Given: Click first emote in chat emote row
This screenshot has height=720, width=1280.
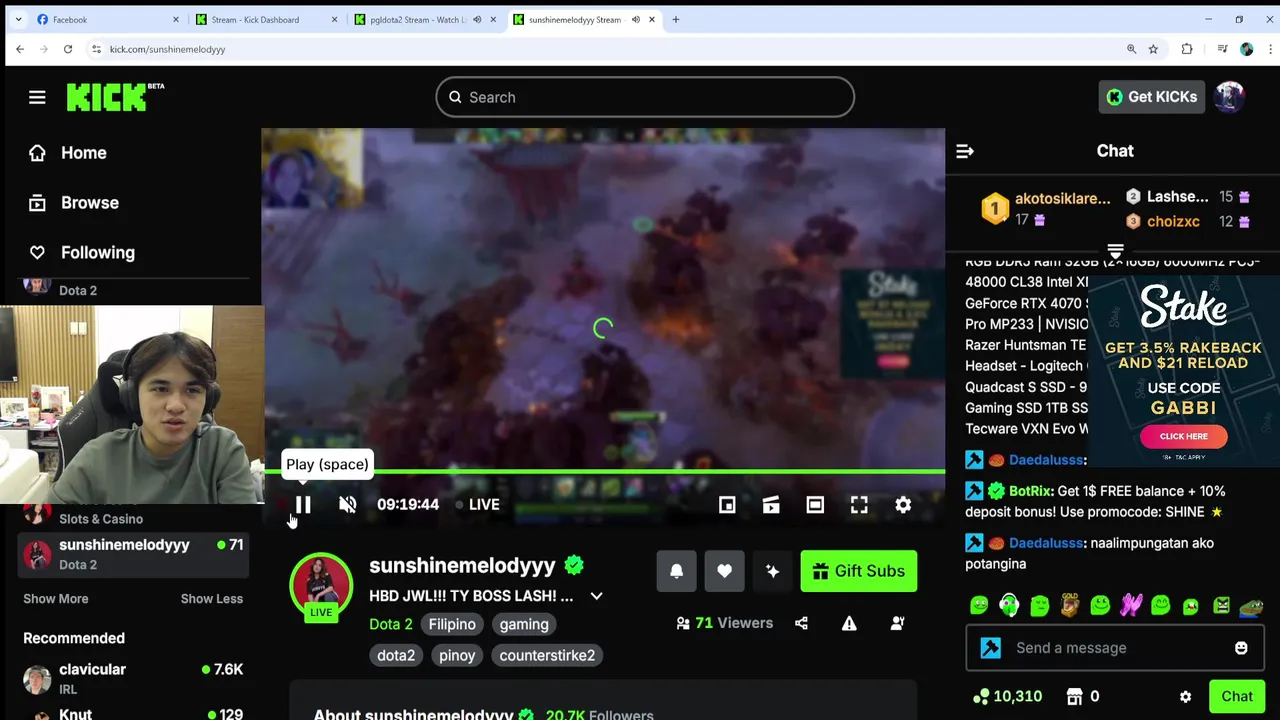Looking at the screenshot, I should click(979, 605).
